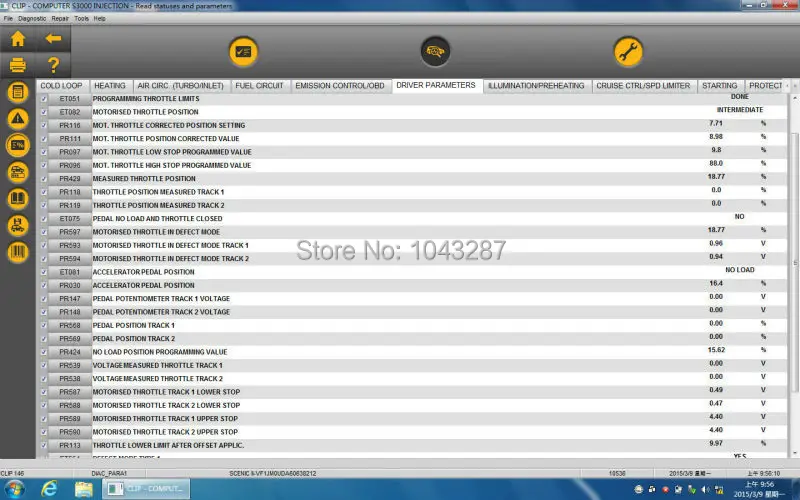
Task: Toggle checkbox for ET075 Pedal No Load row
Action: coord(44,218)
